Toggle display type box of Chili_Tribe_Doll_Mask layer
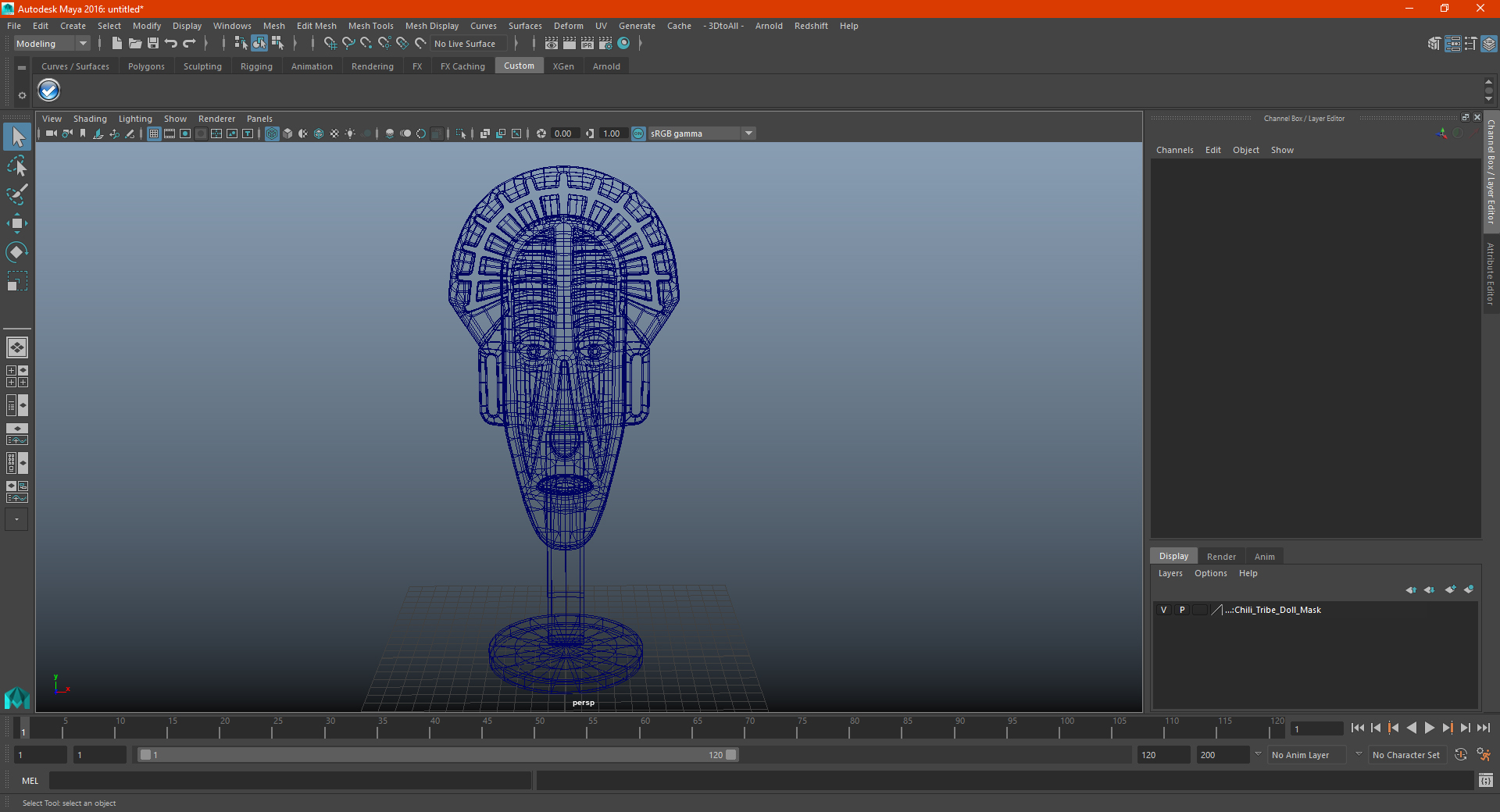Screen dimensions: 1500x812 click(x=1200, y=610)
